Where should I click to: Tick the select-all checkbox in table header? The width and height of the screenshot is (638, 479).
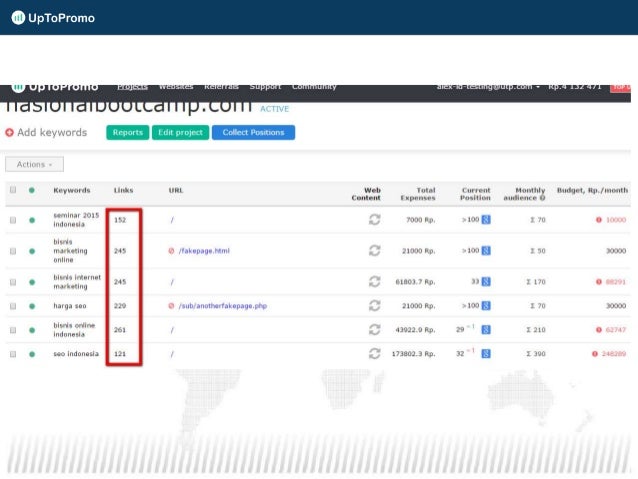(x=13, y=190)
